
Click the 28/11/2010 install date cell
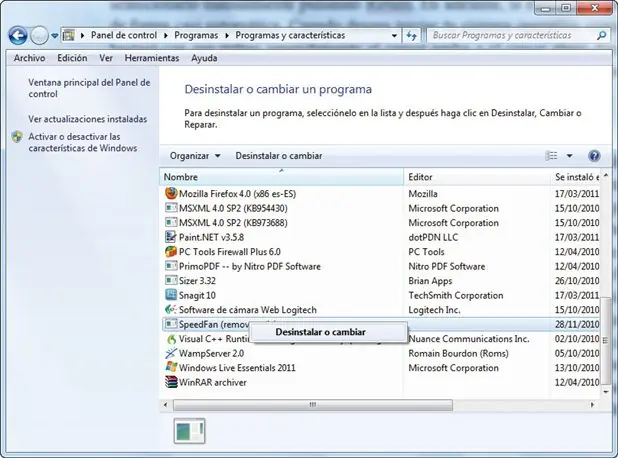(x=577, y=324)
